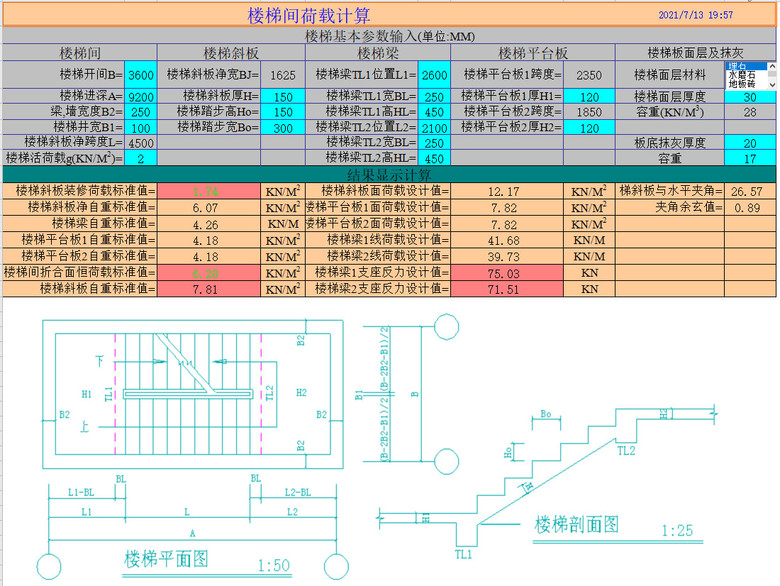780x586 pixels.
Task: Select the 楼梯斜板厚H input cell
Action: pyautogui.click(x=283, y=97)
